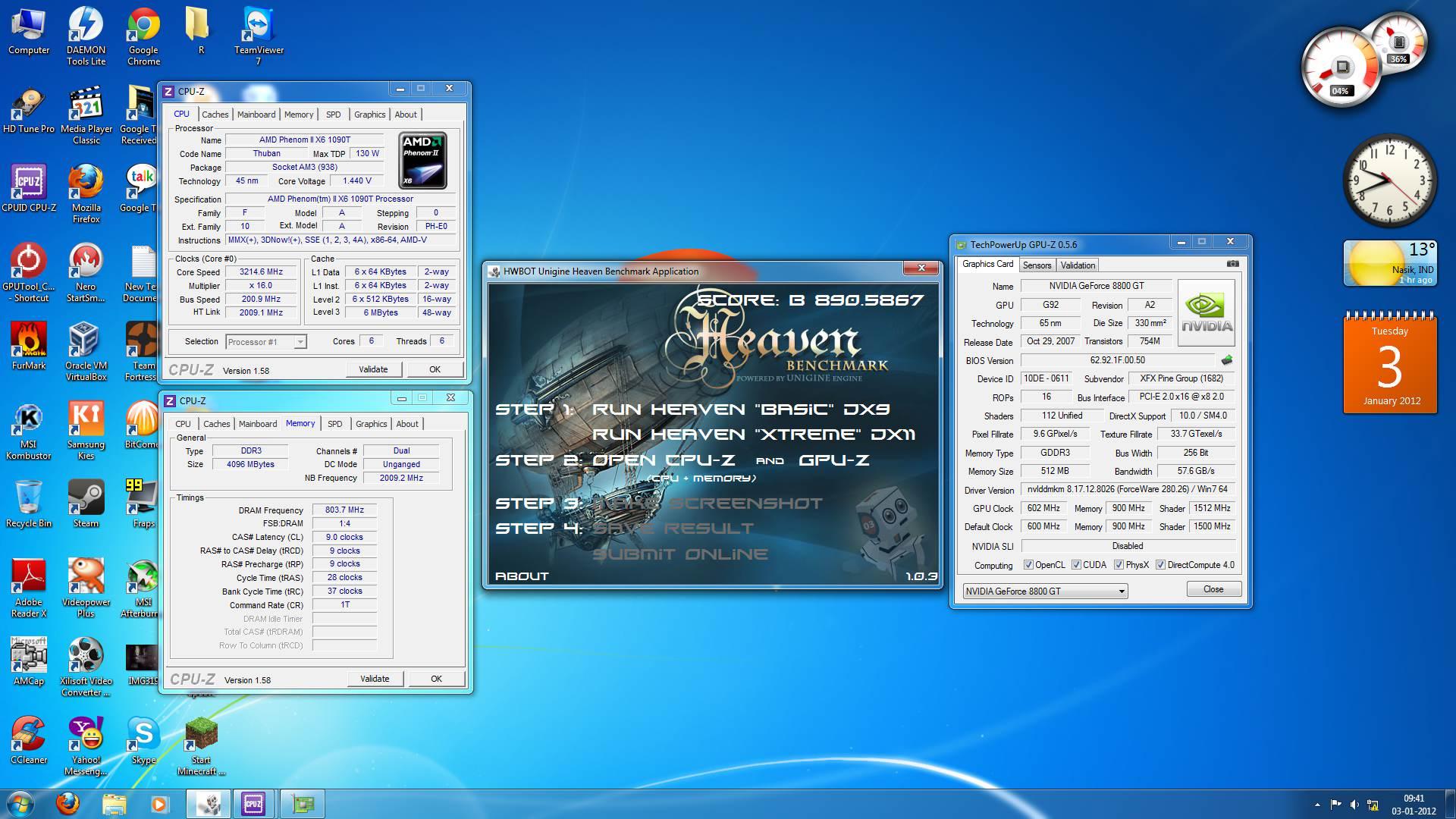The image size is (1456, 819).
Task: Open Windows Explorer from taskbar
Action: point(114,803)
